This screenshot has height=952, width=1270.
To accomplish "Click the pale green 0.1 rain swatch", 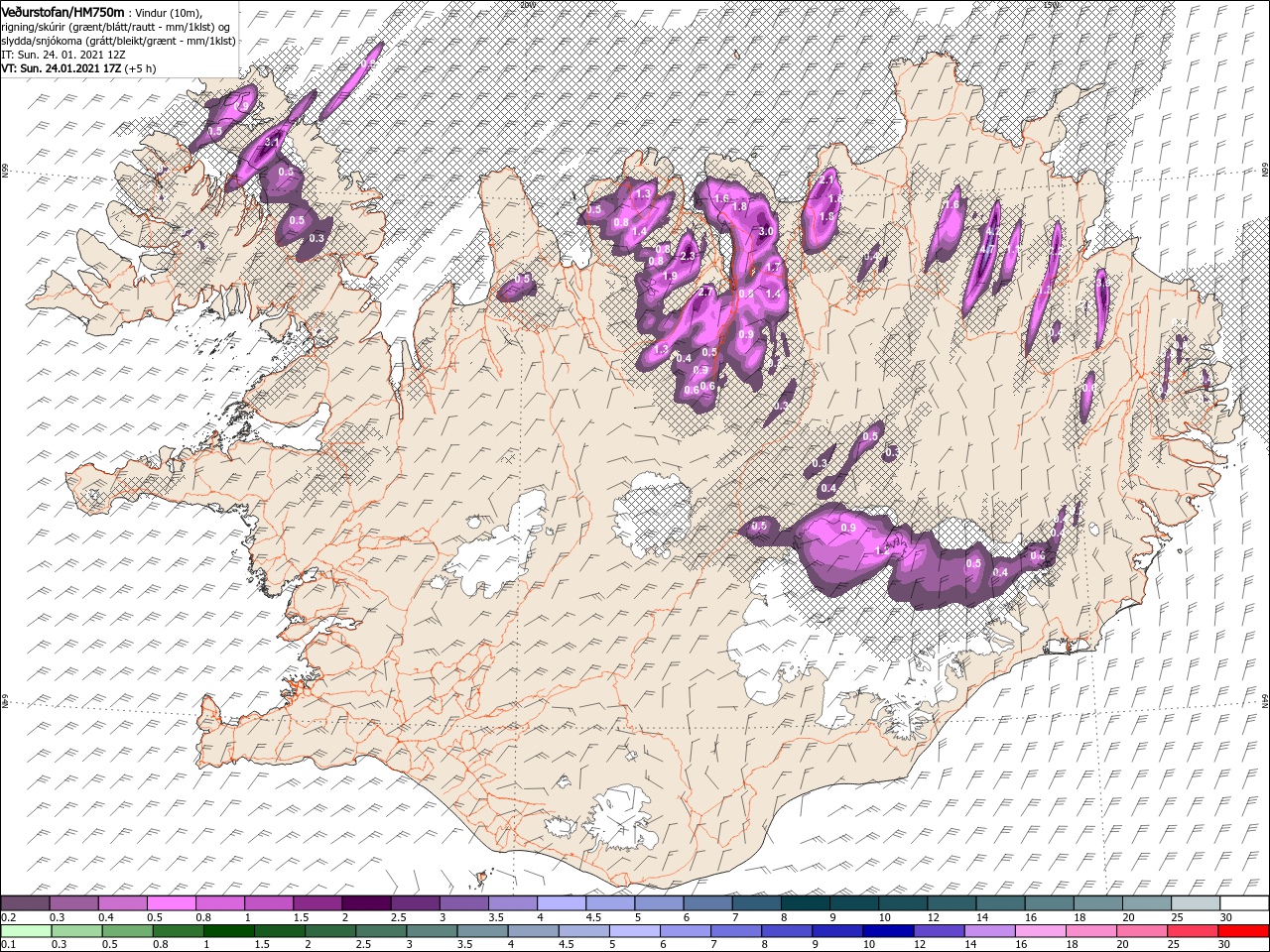I will [x=26, y=931].
